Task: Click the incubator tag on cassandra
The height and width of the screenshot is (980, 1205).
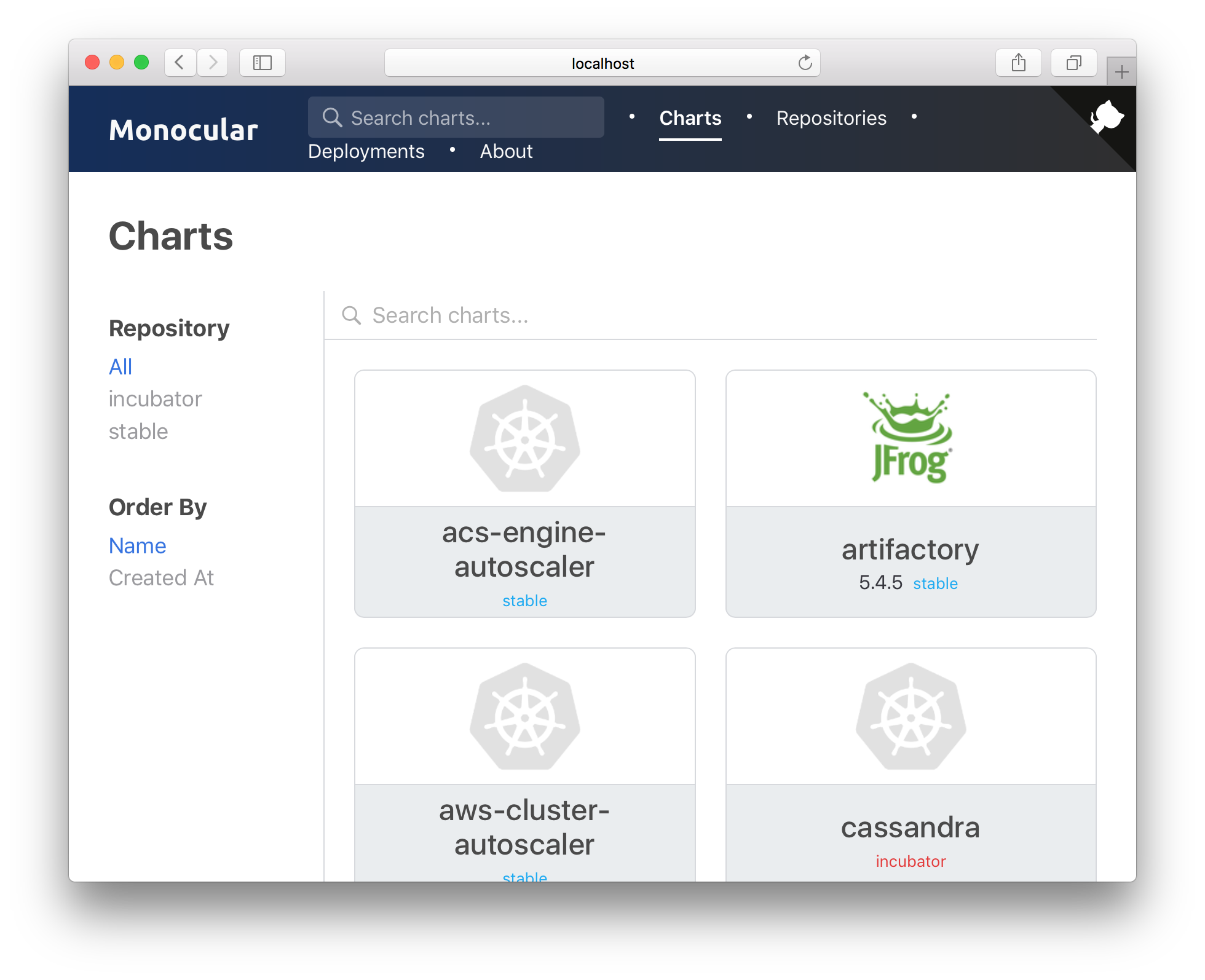Action: [x=911, y=861]
